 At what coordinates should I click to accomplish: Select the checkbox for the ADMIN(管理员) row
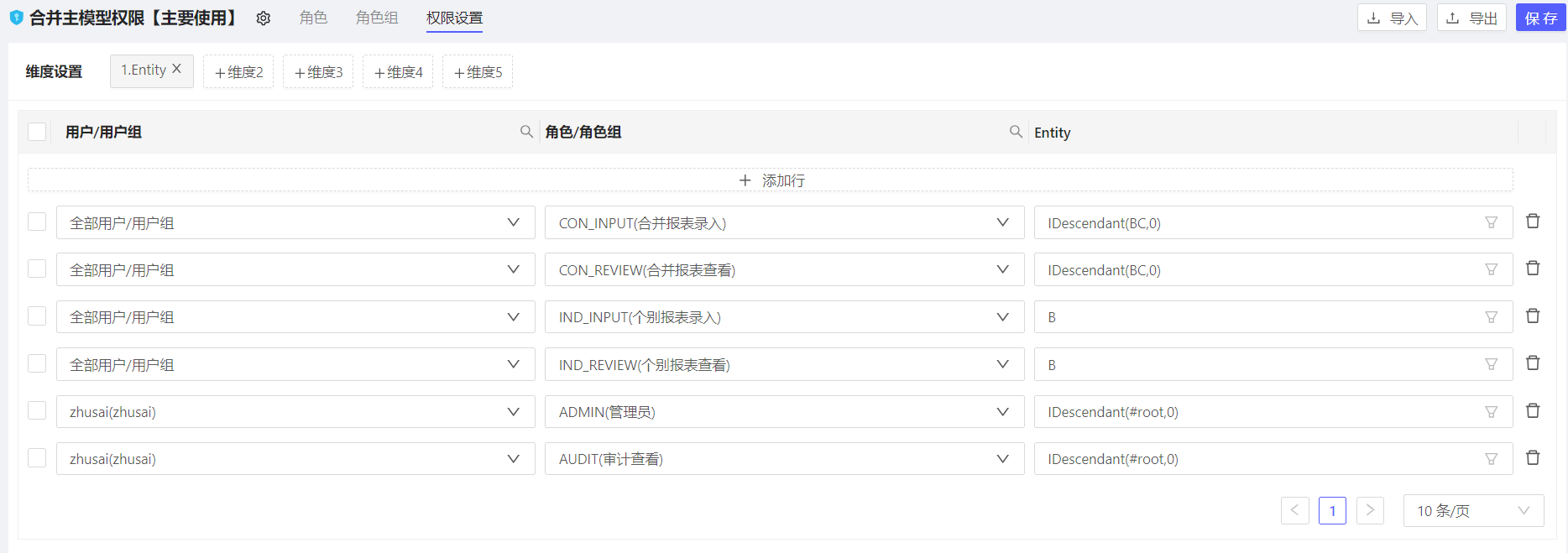(x=37, y=411)
